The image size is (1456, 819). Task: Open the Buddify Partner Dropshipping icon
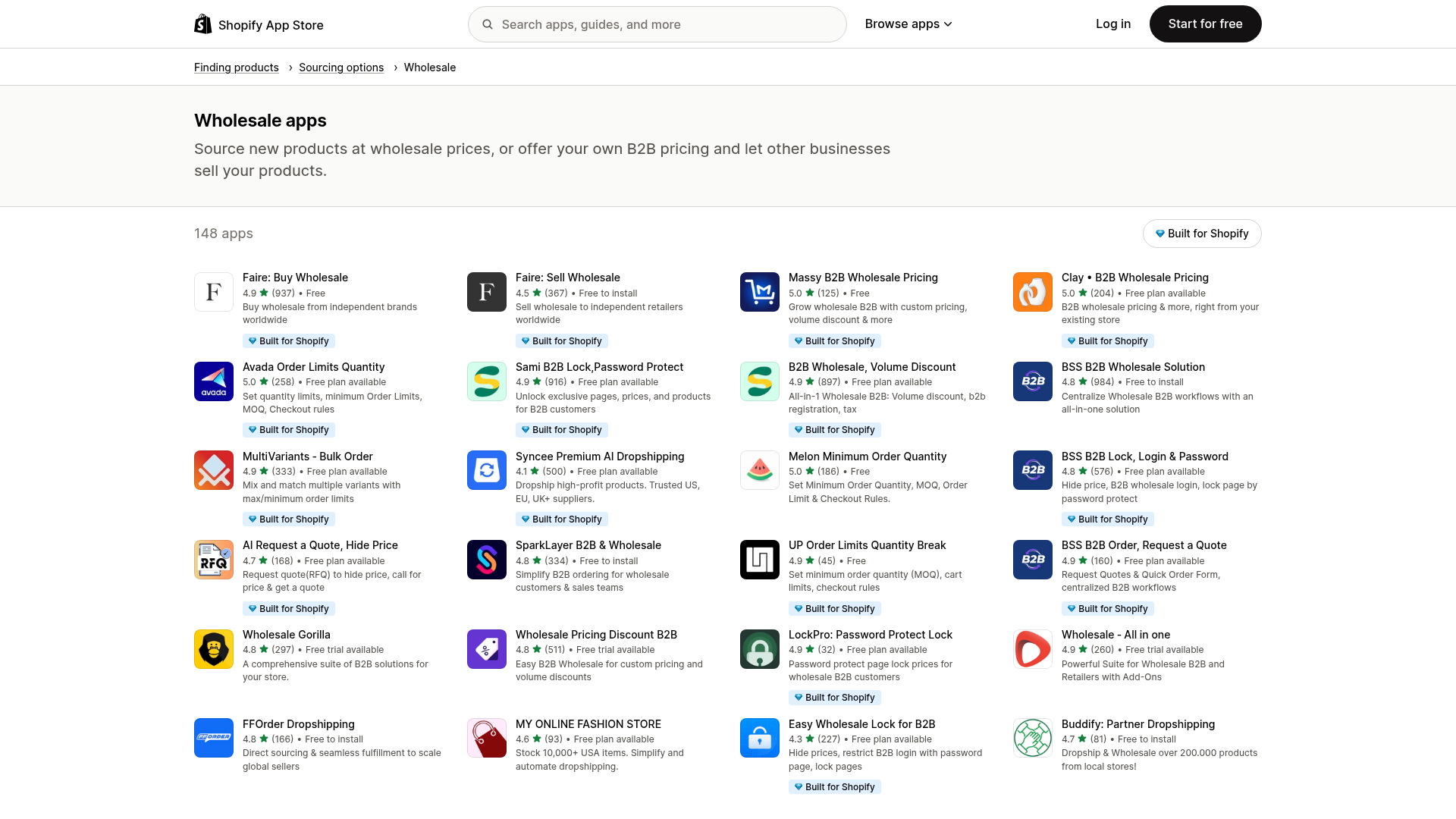point(1033,738)
